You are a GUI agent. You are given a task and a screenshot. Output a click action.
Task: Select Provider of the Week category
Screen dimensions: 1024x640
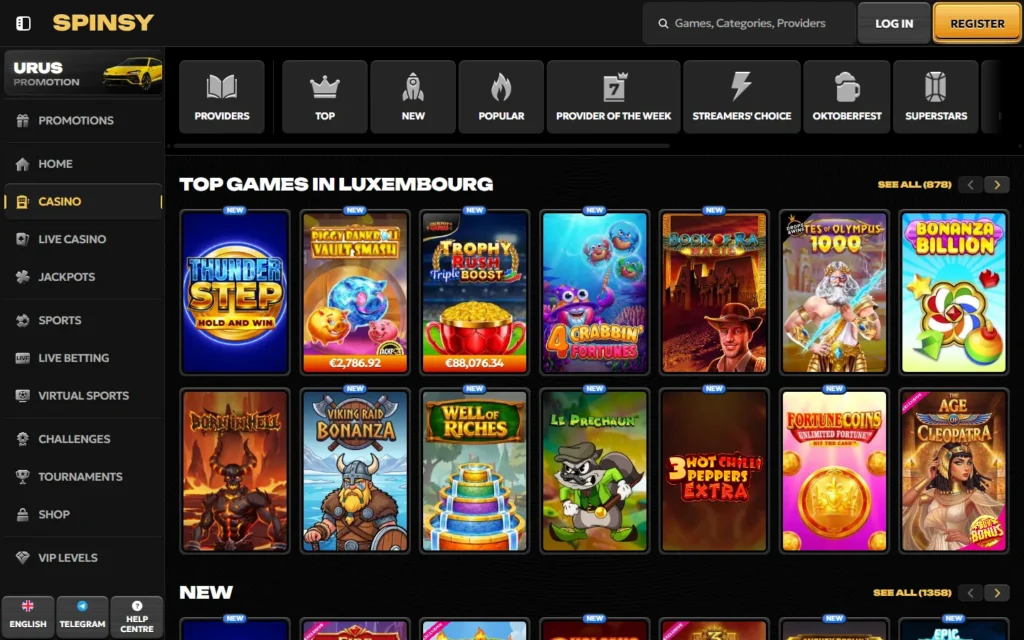(613, 97)
